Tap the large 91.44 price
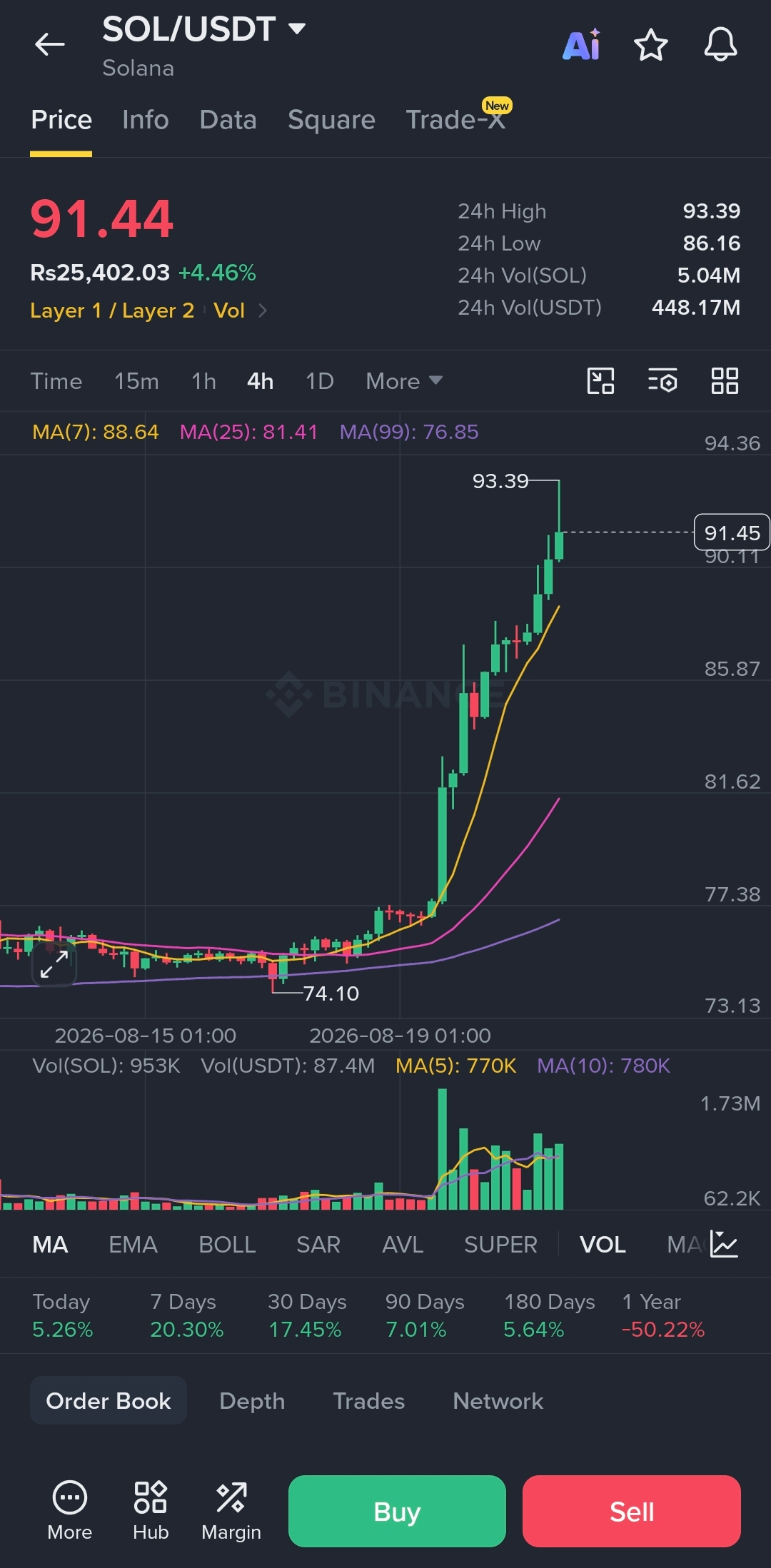The image size is (771, 1568). point(102,218)
